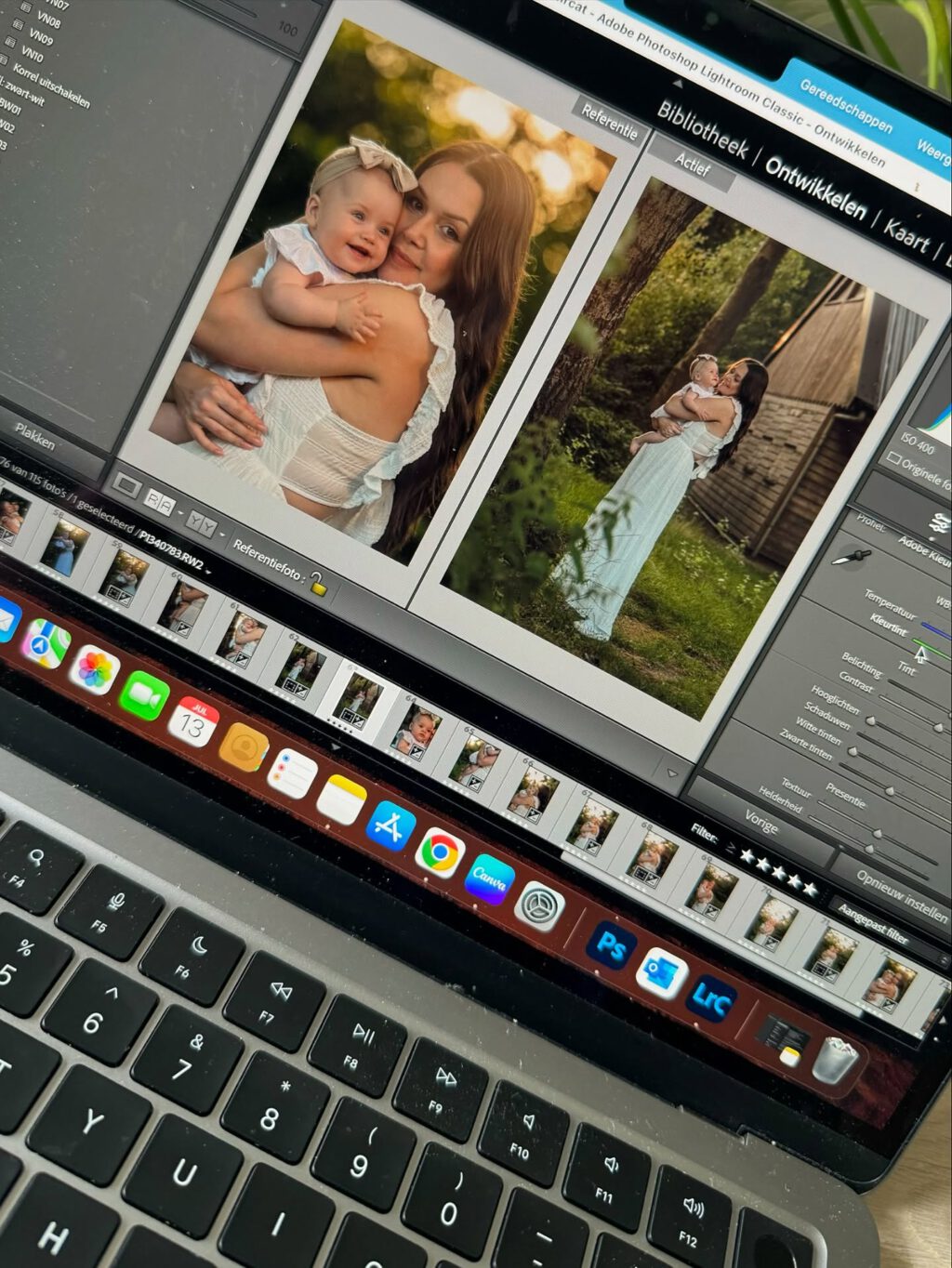952x1268 pixels.
Task: Open the edit sliders panel icon
Action: [x=941, y=522]
